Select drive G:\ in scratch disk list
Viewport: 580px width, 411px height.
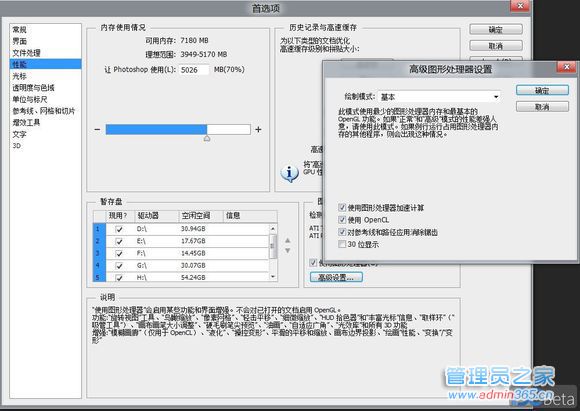[x=142, y=266]
